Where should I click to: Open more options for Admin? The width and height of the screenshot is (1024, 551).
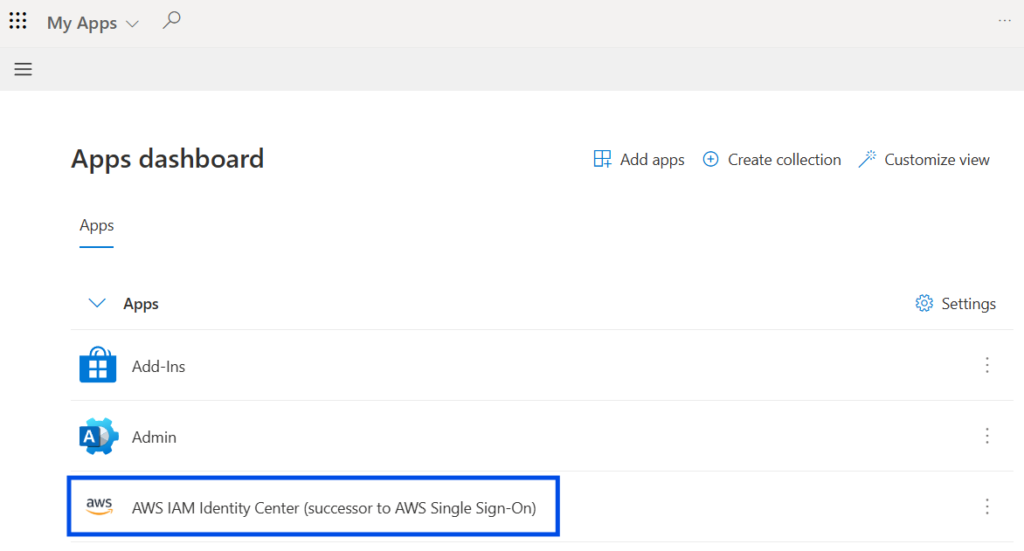[x=987, y=436]
